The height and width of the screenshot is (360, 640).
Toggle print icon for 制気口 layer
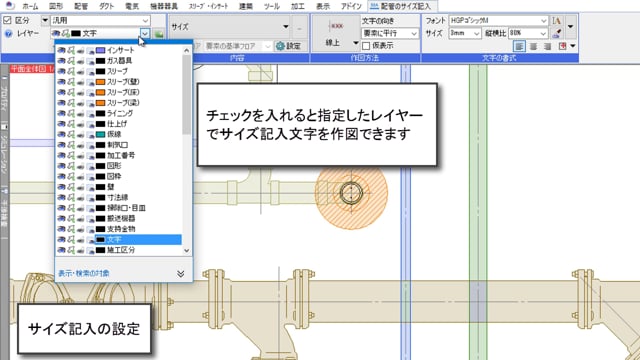pos(81,145)
